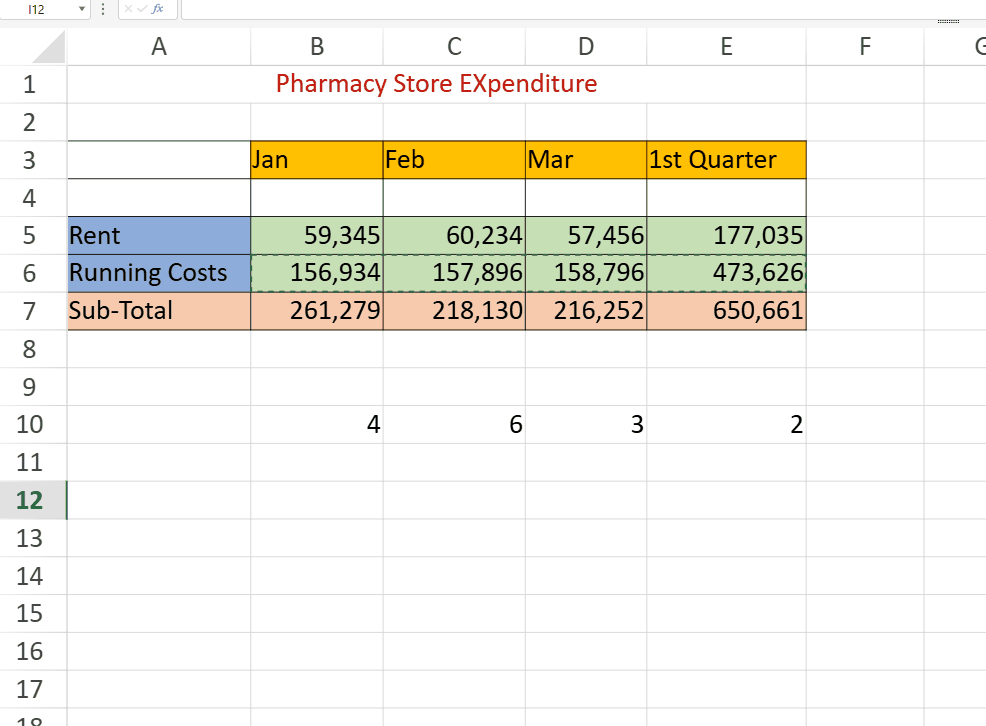Viewport: 986px width, 726px height.
Task: Select the cell with 261,279
Action: coord(317,311)
